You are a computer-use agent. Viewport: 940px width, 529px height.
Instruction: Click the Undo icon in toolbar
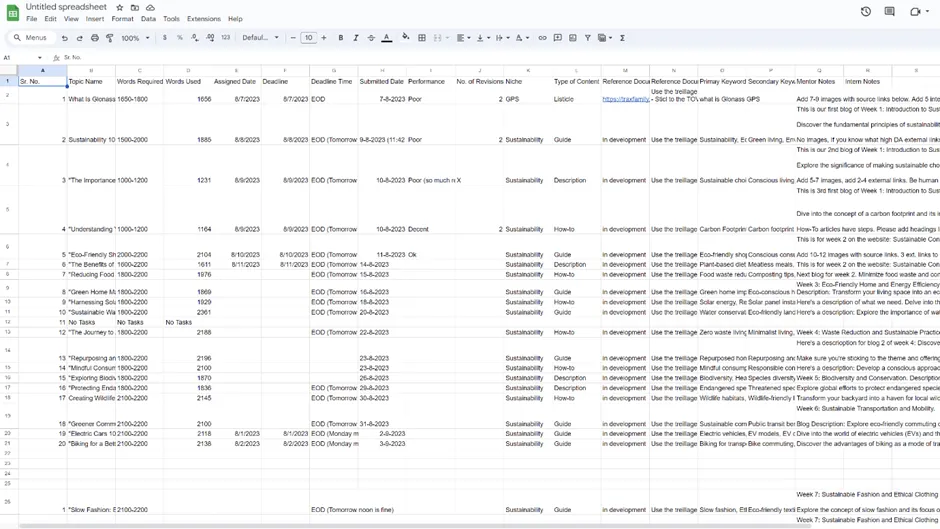64,38
